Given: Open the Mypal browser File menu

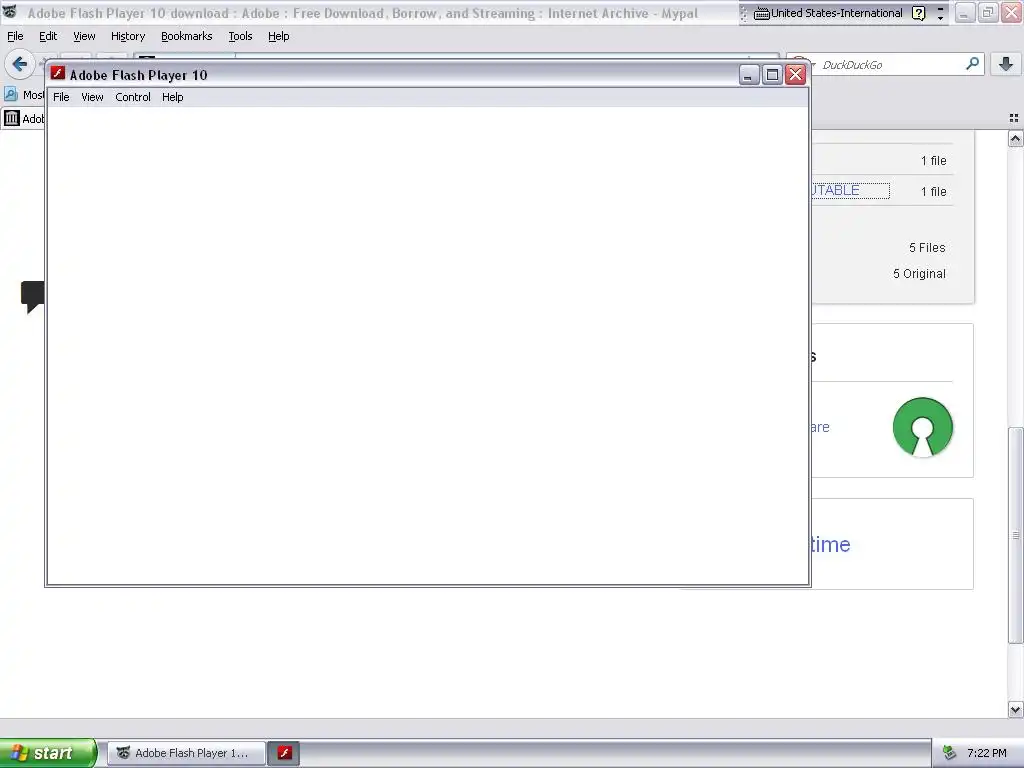Looking at the screenshot, I should click(x=15, y=37).
